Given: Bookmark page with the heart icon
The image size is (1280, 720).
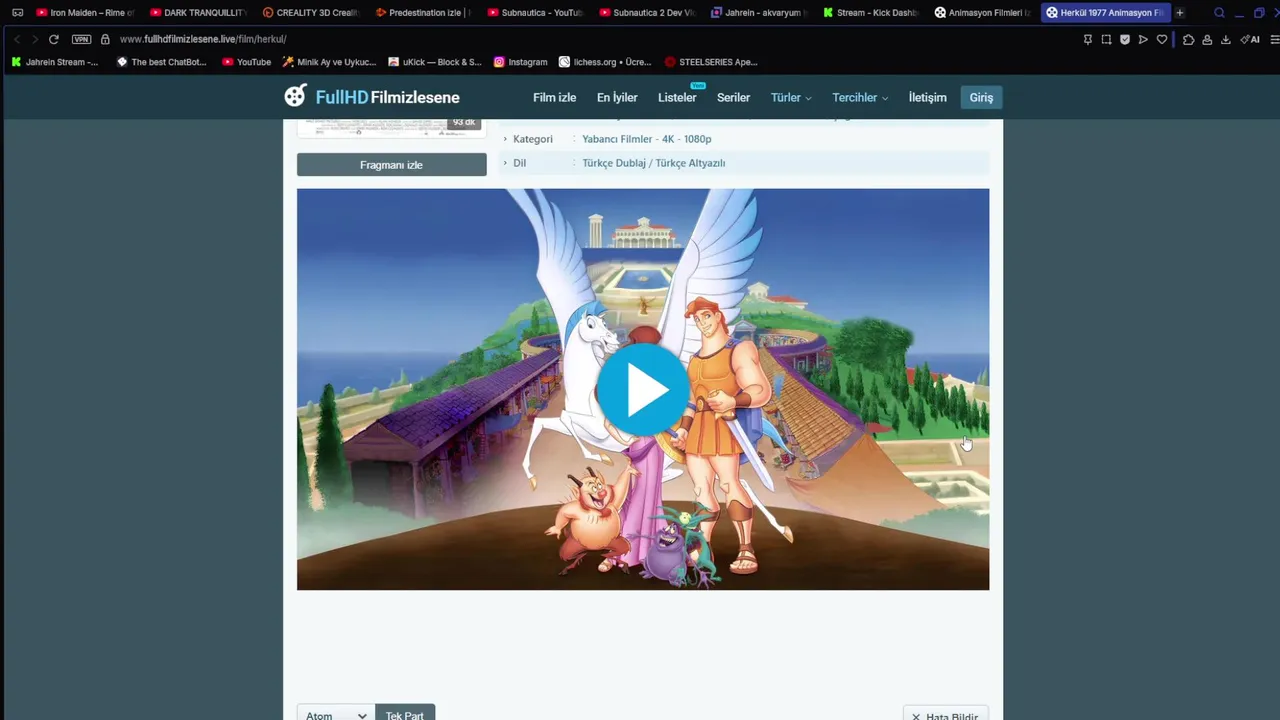Looking at the screenshot, I should pos(1162,39).
